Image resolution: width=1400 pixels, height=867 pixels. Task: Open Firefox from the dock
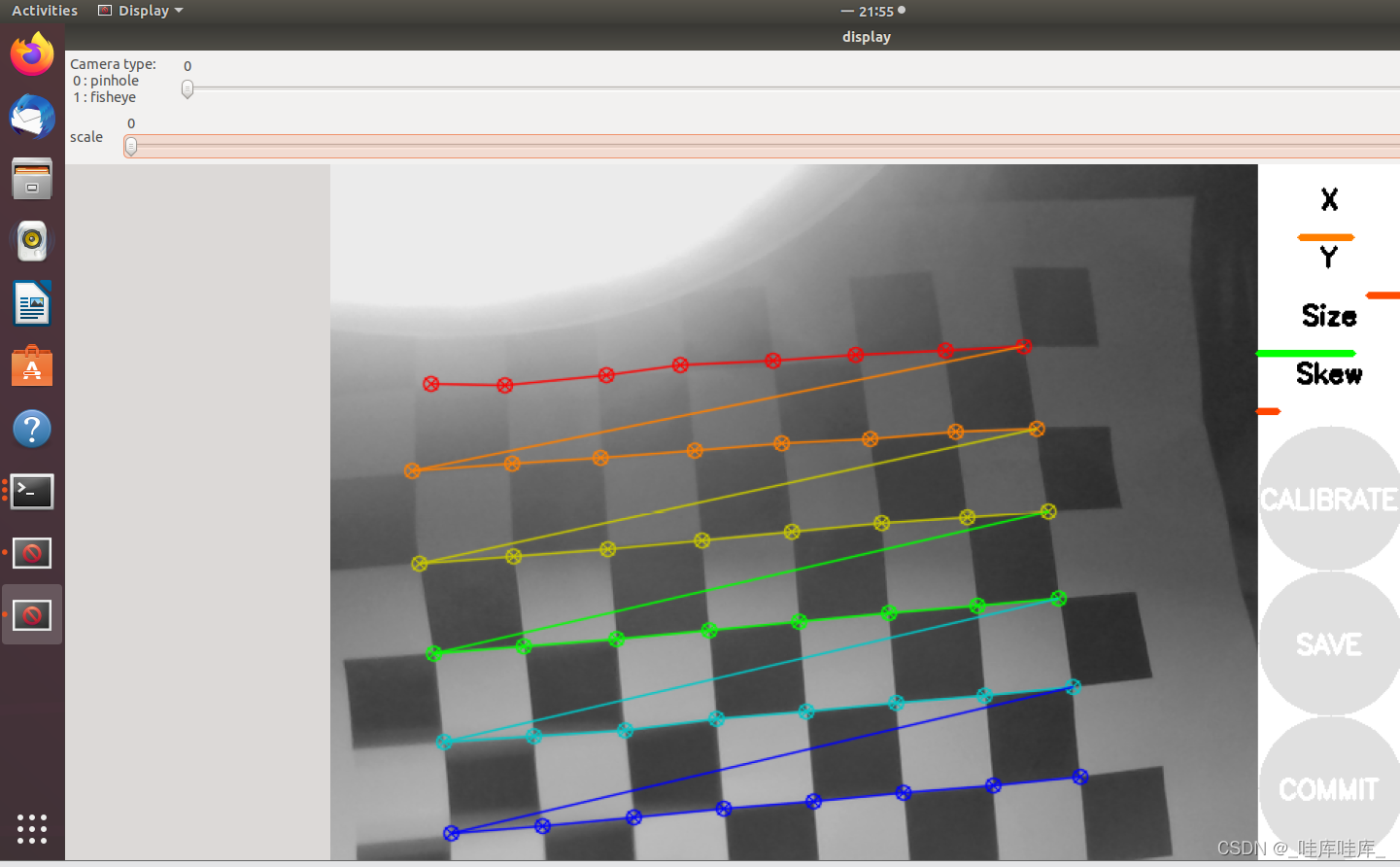pyautogui.click(x=32, y=53)
